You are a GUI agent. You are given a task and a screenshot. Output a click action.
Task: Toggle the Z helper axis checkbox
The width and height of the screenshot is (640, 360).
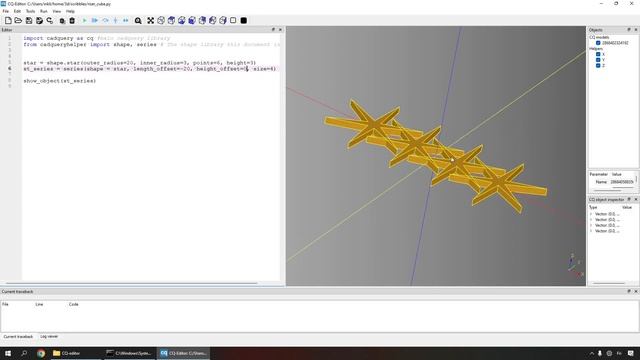(598, 66)
